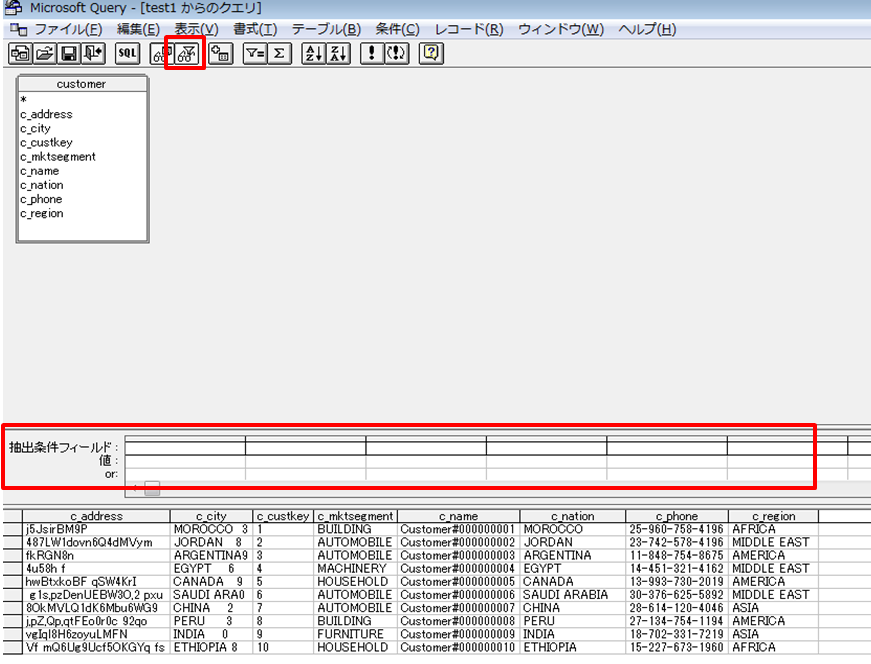Image resolution: width=871 pixels, height=664 pixels.
Task: Click the c_region column header
Action: [x=773, y=516]
